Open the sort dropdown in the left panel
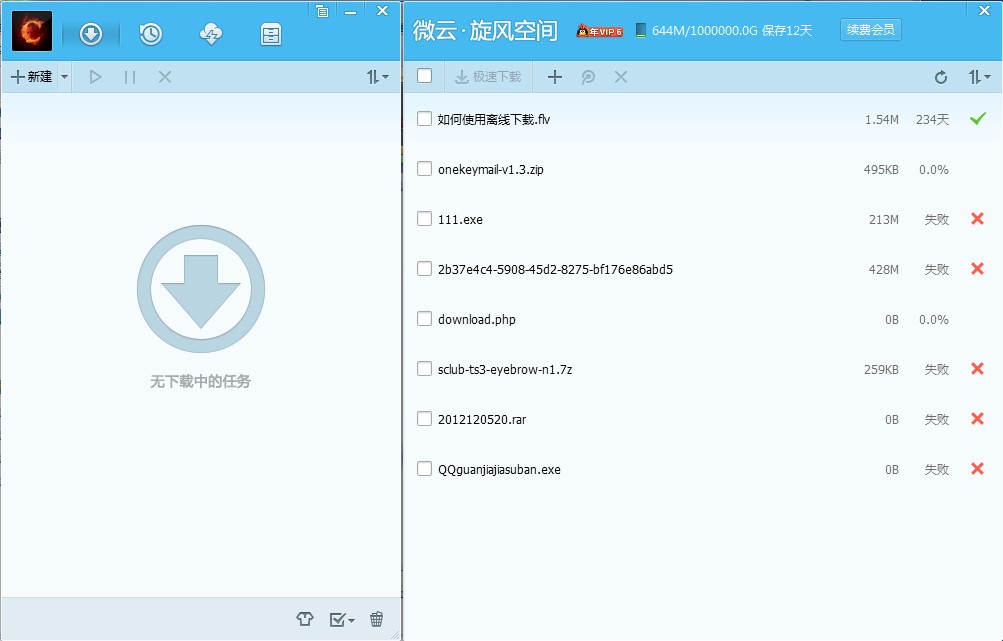The width and height of the screenshot is (1003, 641). 377,76
